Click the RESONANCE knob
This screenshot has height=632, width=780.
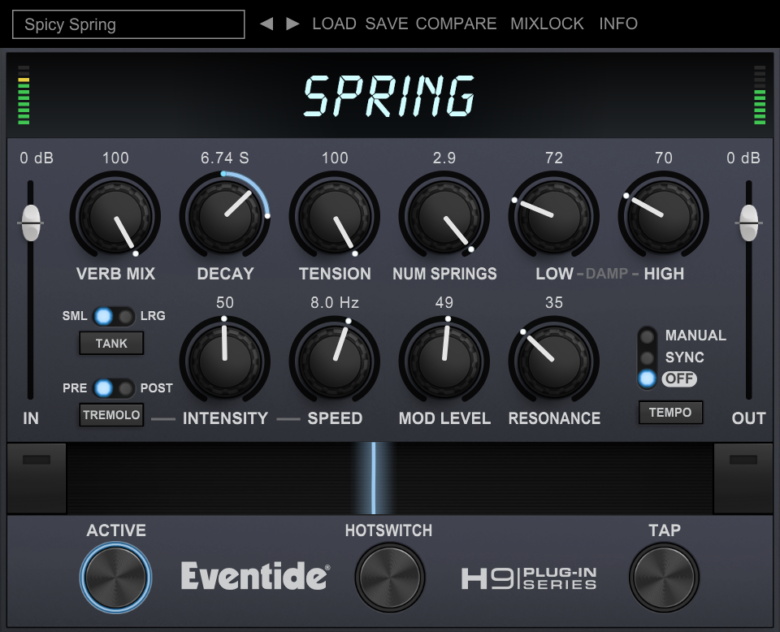coord(554,361)
